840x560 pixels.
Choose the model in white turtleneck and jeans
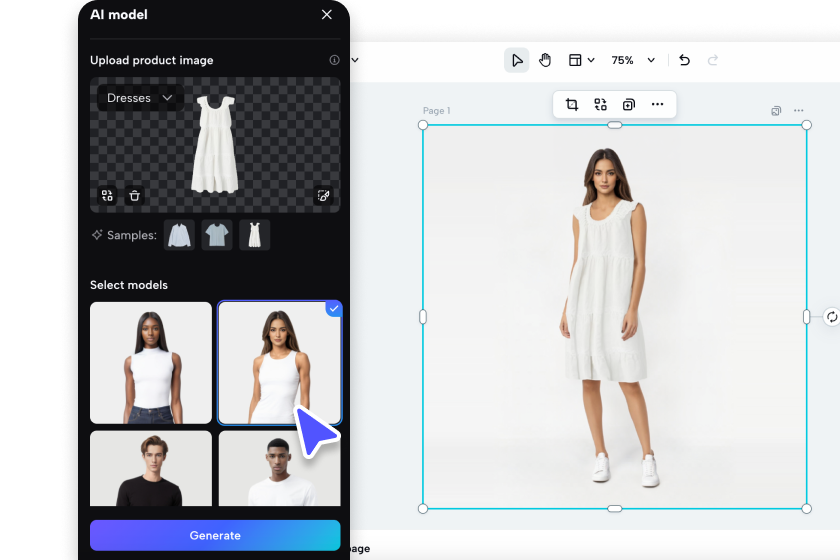pos(151,363)
